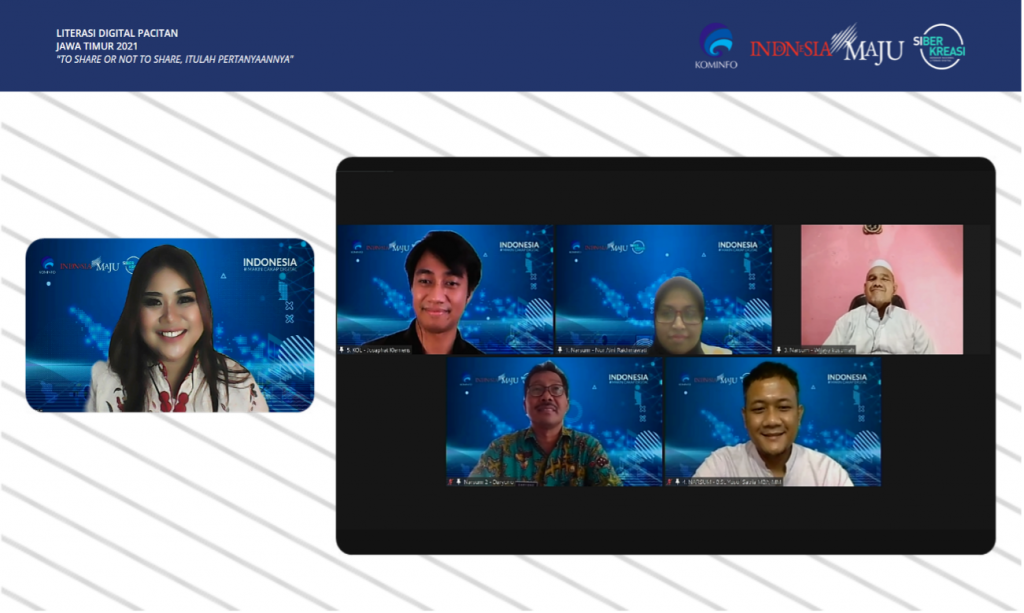
Task: Click the small Kominfo logo in host video
Action: coord(47,266)
